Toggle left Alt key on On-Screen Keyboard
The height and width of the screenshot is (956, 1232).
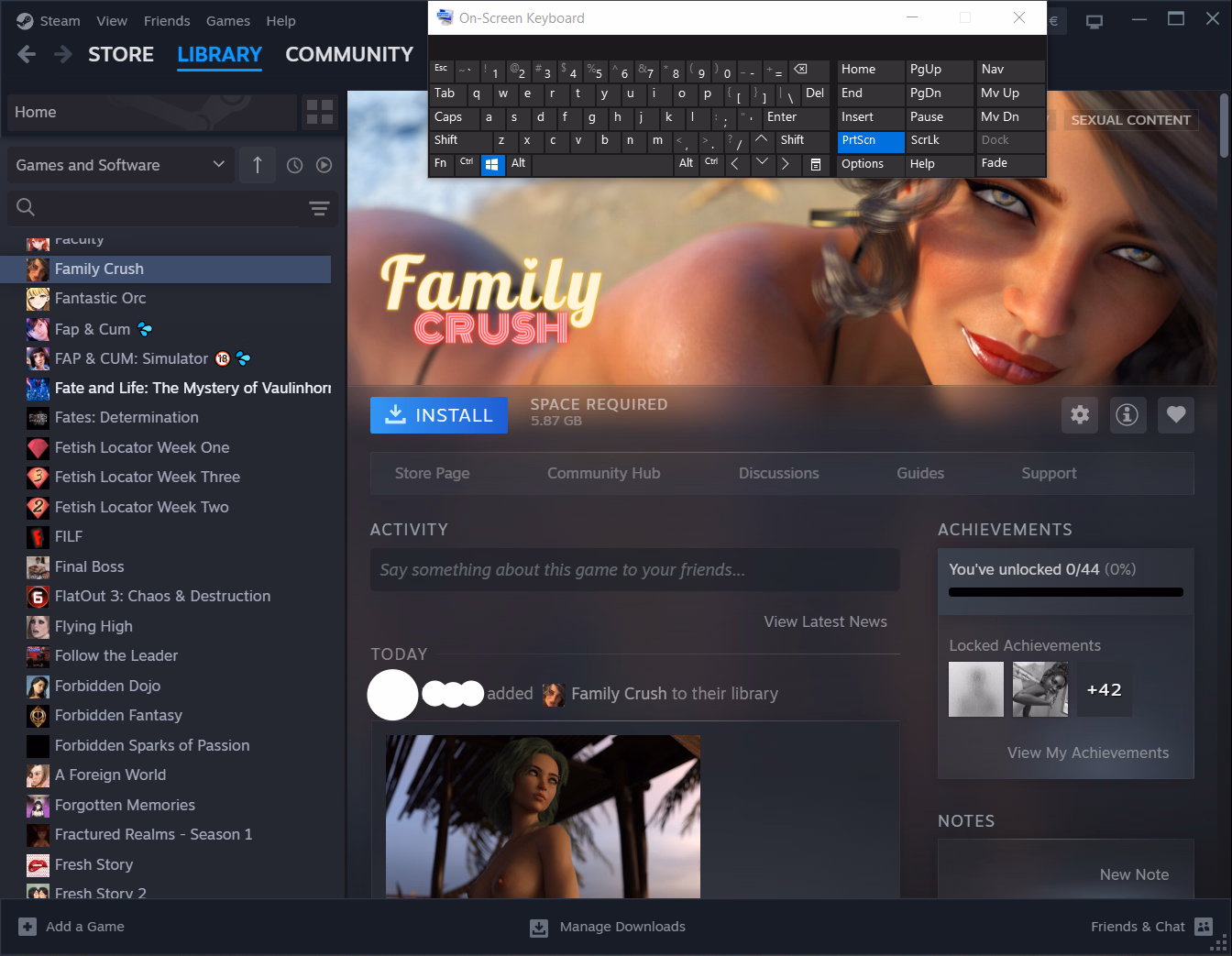[x=519, y=164]
